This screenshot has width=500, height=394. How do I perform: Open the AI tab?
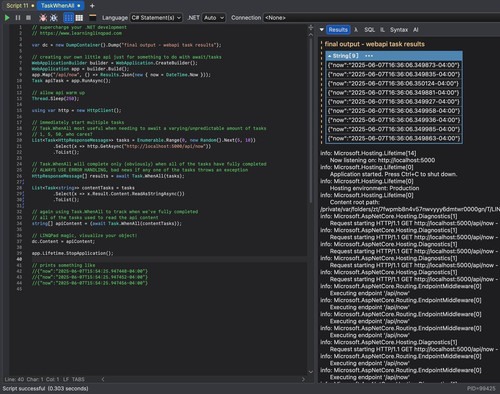[416, 30]
